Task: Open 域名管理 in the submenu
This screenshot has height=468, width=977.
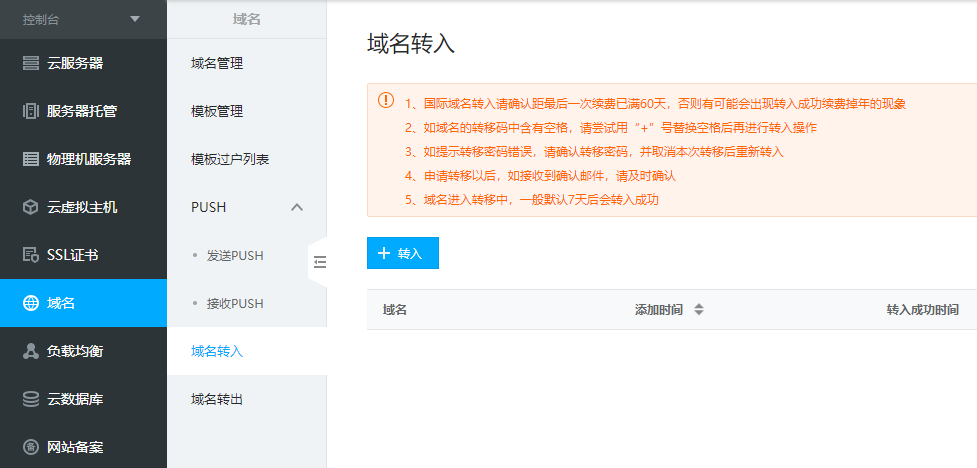Action: click(217, 63)
